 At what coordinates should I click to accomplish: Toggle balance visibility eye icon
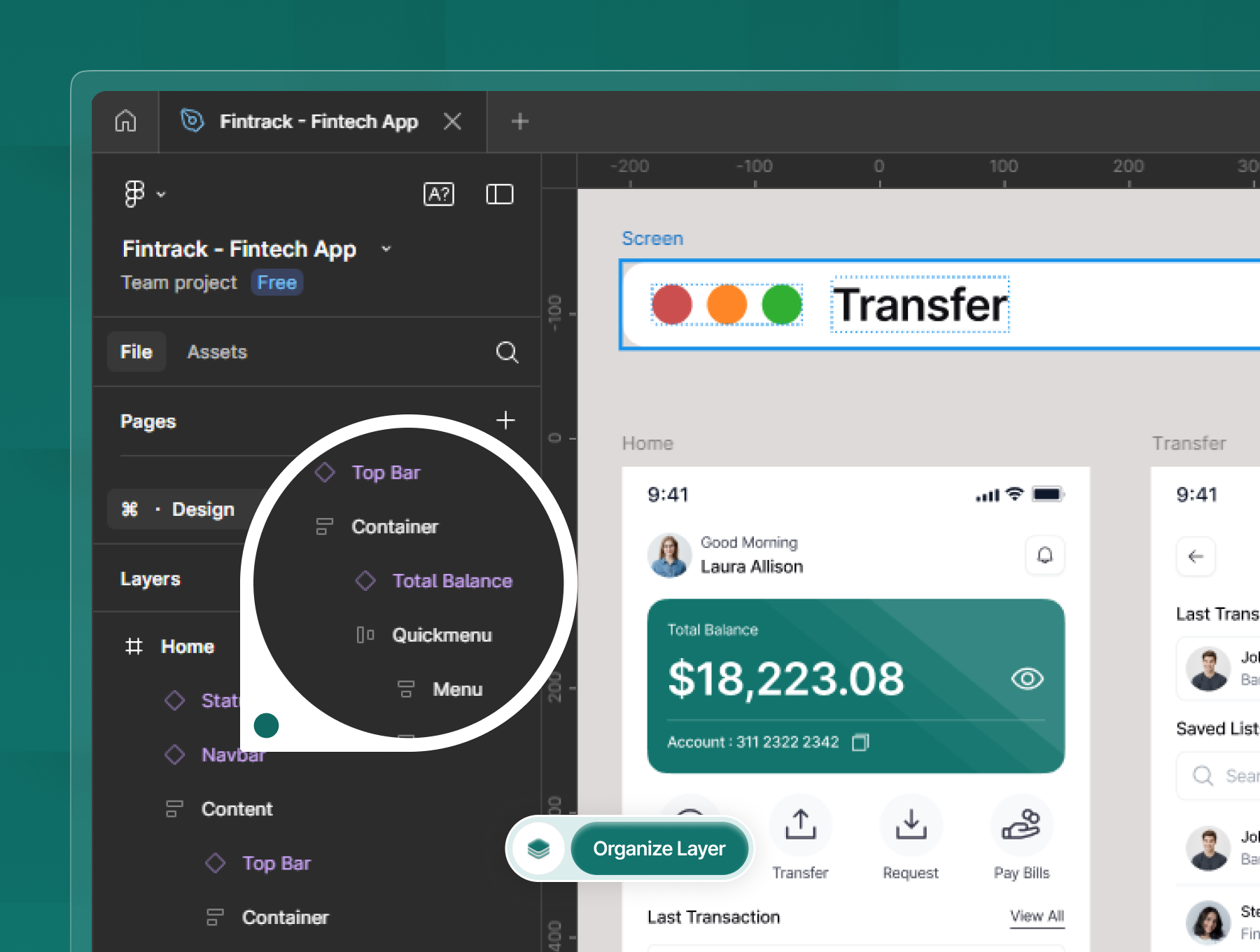tap(1027, 678)
